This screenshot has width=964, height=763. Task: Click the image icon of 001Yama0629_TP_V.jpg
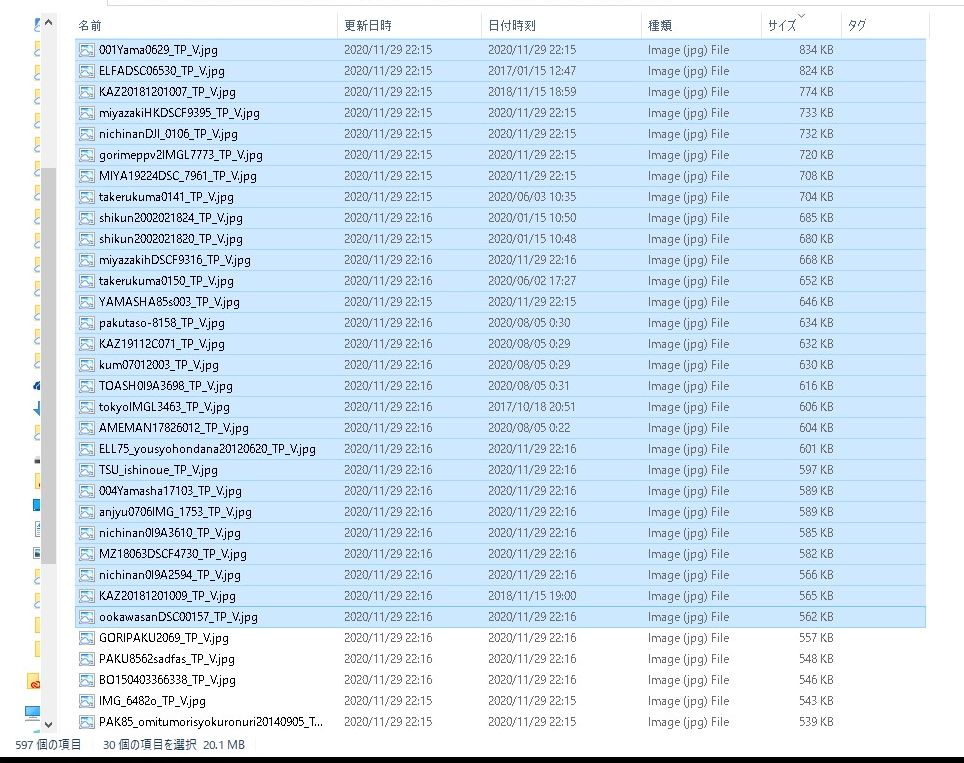pyautogui.click(x=87, y=50)
